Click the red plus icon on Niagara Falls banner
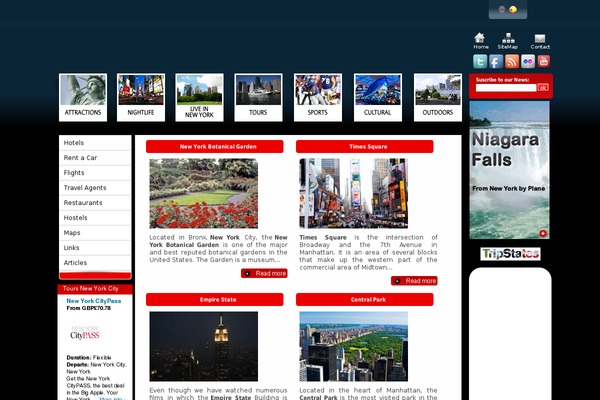This screenshot has width=600, height=400. pos(543,233)
